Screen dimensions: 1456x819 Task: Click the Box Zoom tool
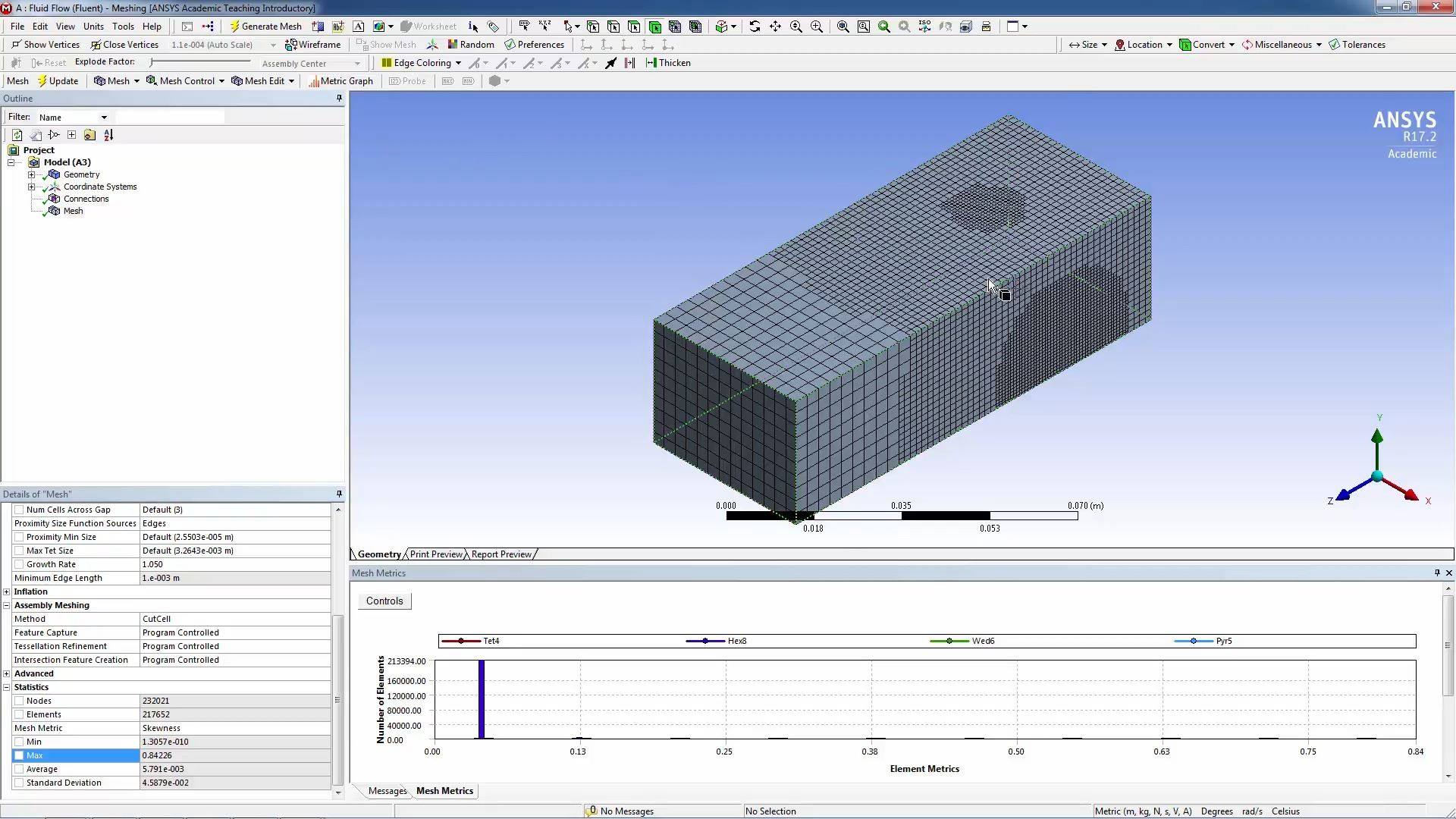pos(817,27)
